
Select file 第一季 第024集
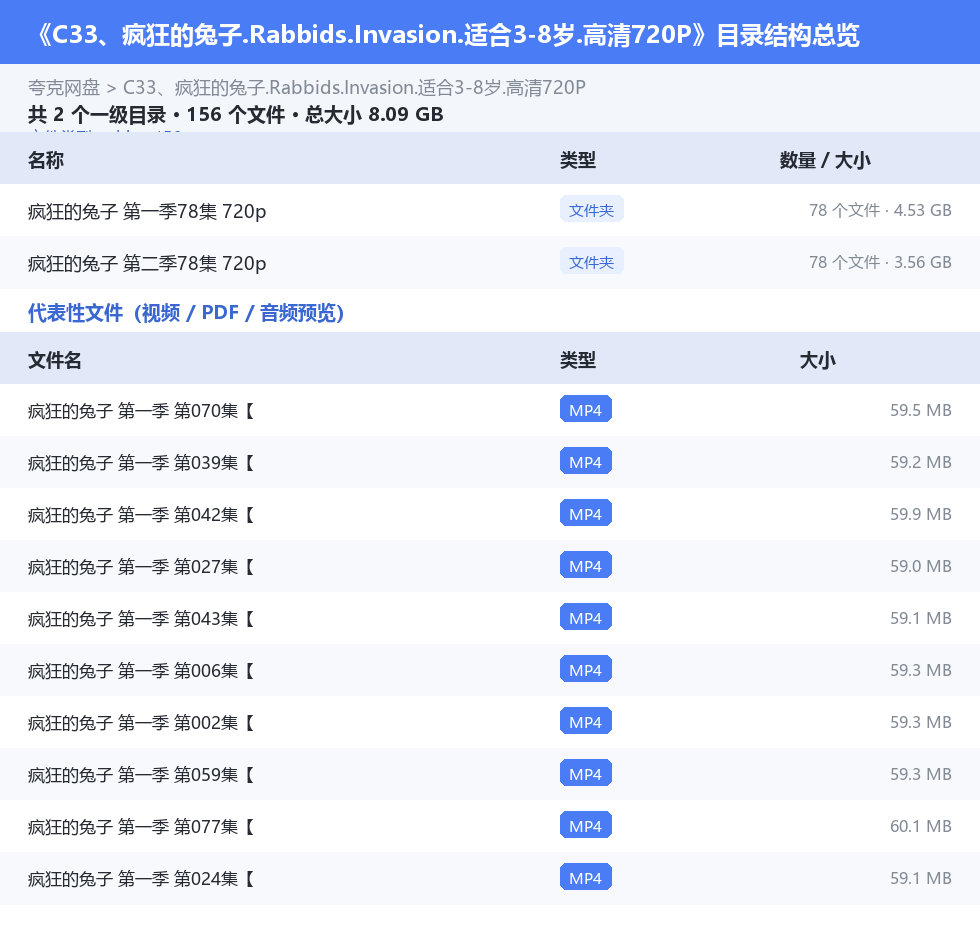click(141, 879)
